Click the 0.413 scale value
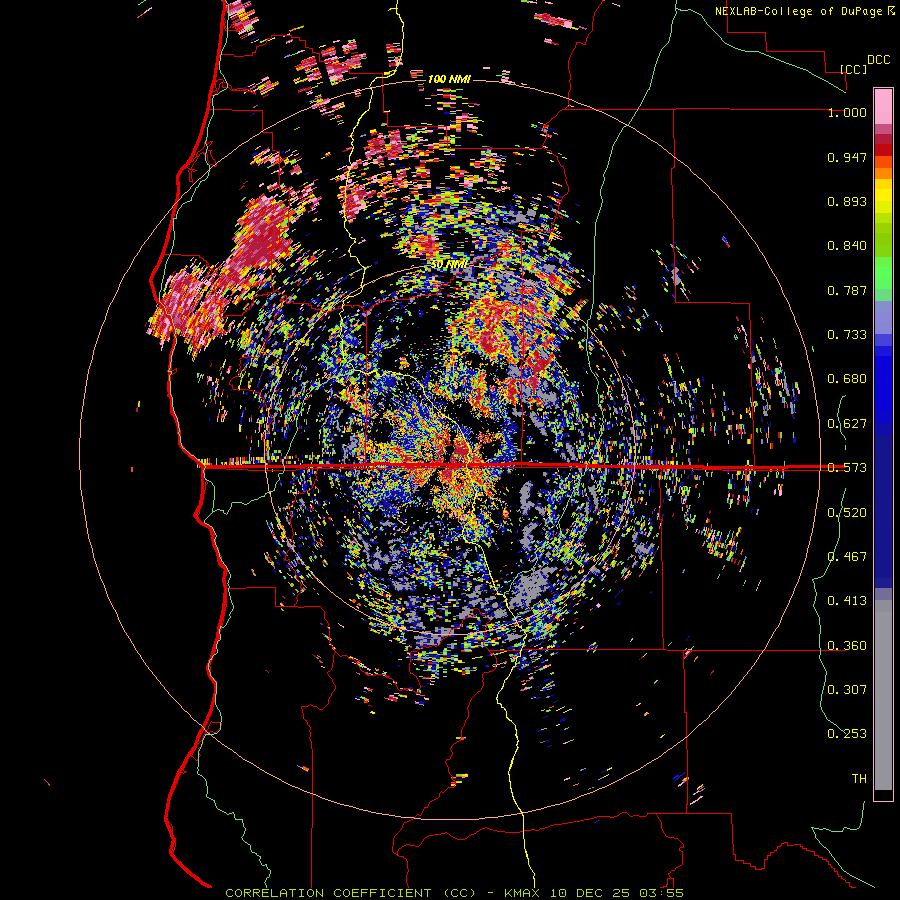900x900 pixels. tap(847, 601)
